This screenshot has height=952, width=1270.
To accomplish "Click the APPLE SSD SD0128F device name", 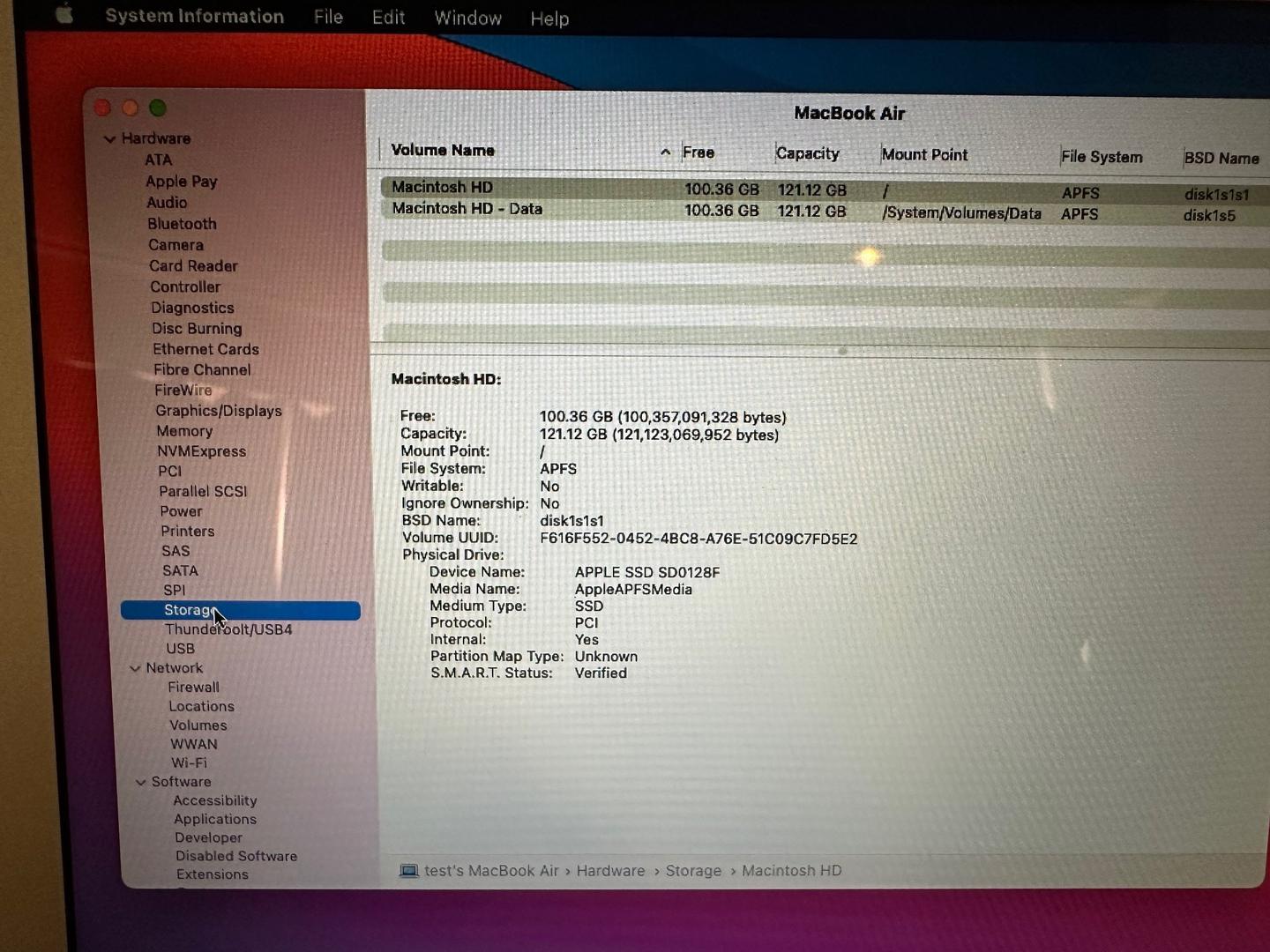I will [647, 572].
